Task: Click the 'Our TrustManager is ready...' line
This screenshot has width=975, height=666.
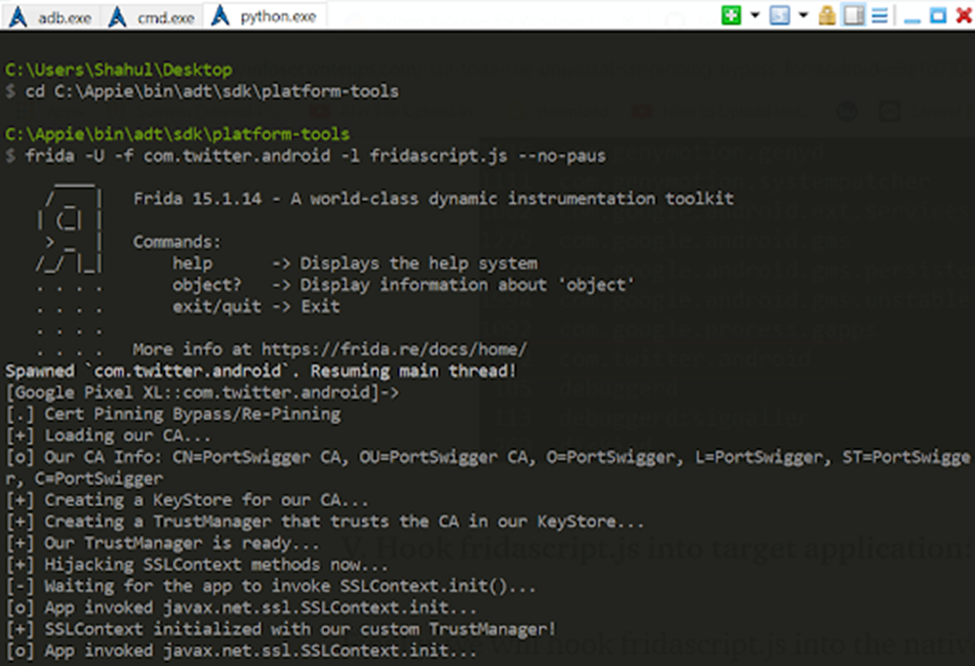Action: [x=162, y=543]
